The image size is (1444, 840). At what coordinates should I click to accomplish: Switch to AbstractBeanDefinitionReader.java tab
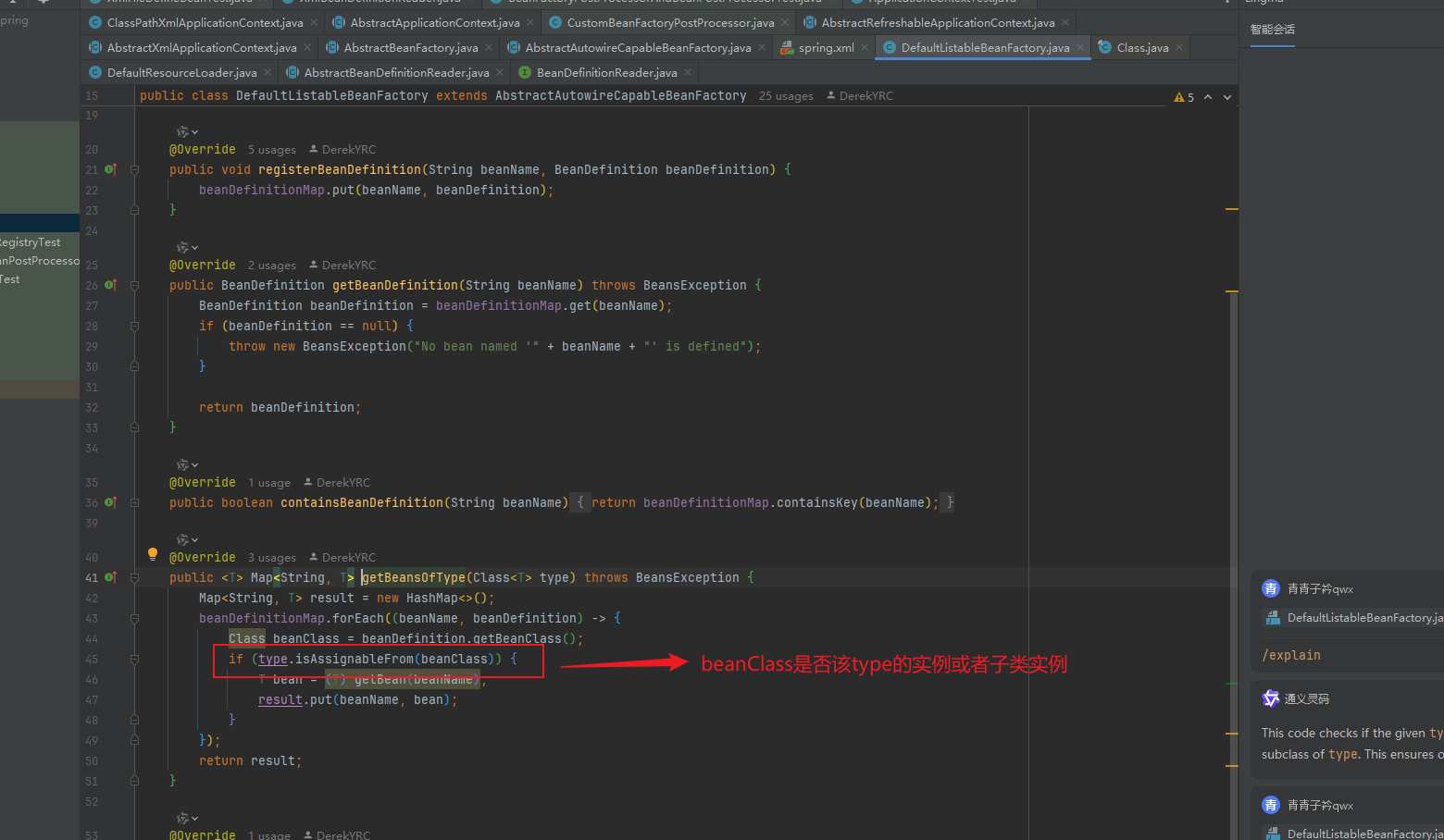tap(396, 72)
